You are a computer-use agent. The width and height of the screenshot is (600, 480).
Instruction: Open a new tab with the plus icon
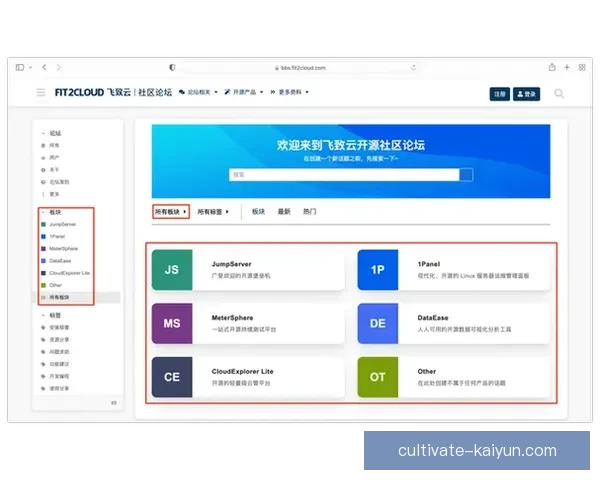(x=567, y=67)
